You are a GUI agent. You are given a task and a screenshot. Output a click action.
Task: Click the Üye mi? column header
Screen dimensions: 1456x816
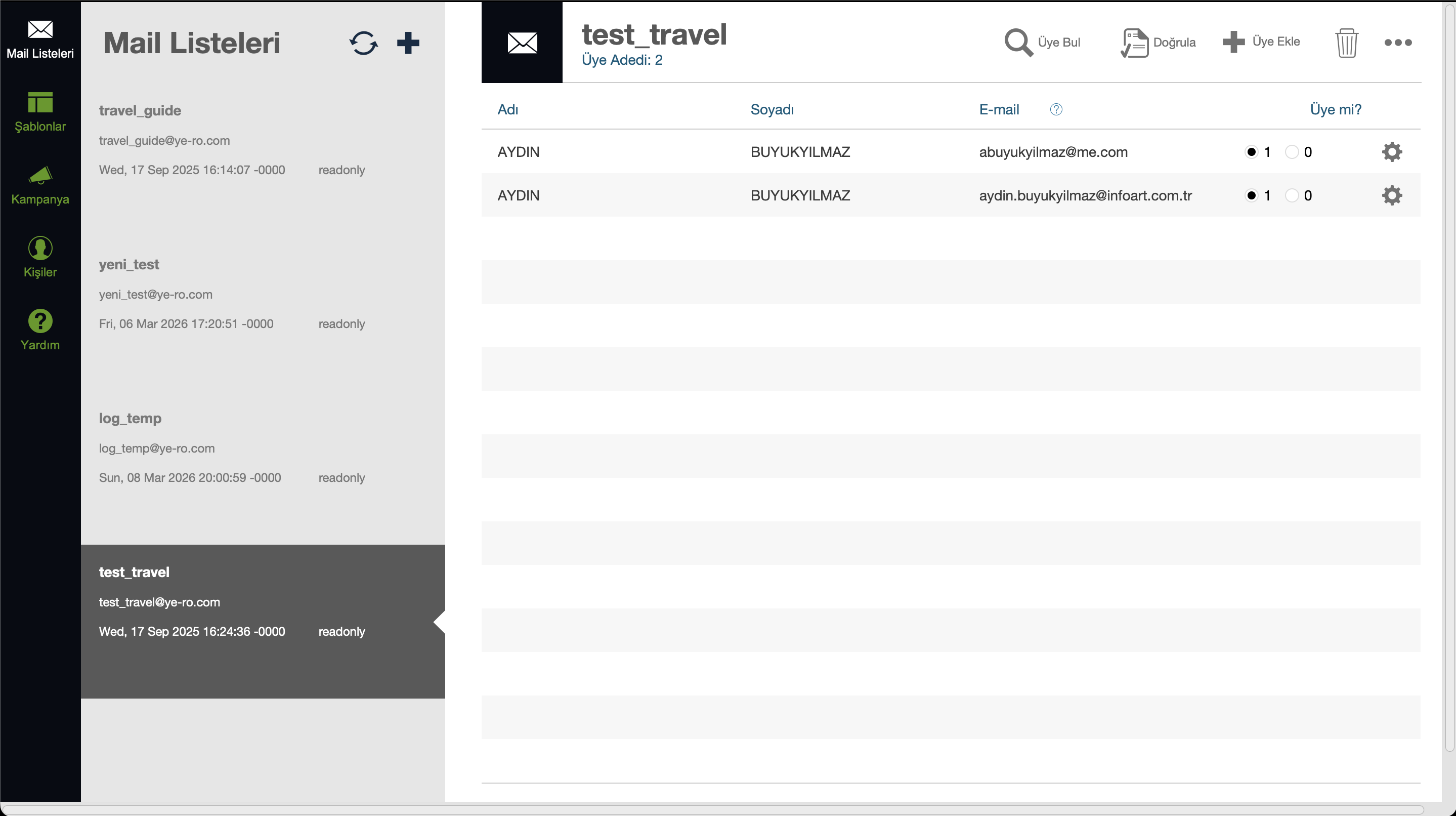coord(1336,110)
